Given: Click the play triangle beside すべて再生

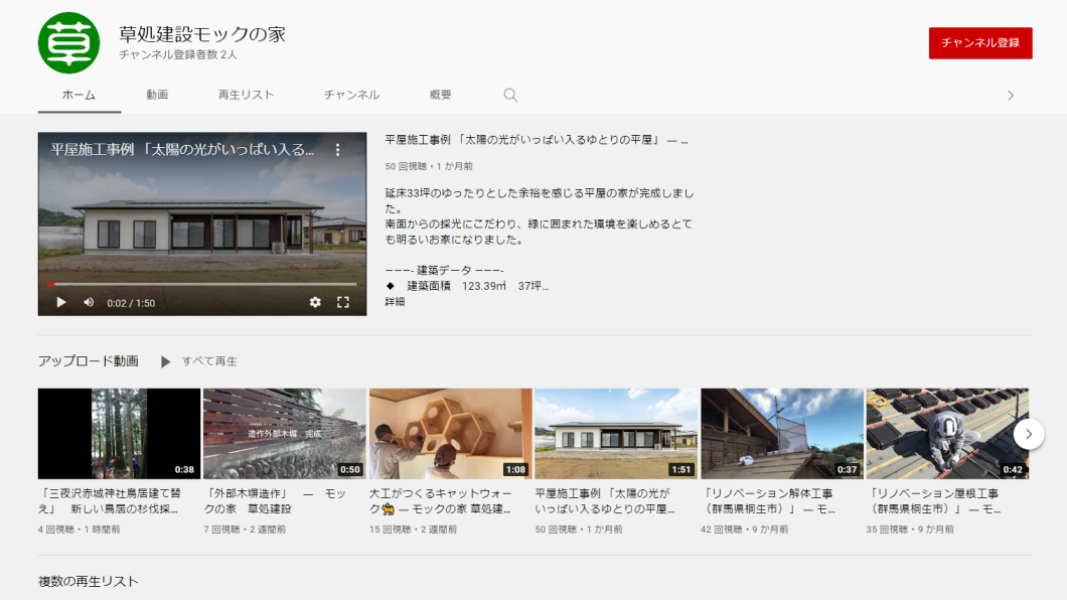Looking at the screenshot, I should tap(167, 360).
